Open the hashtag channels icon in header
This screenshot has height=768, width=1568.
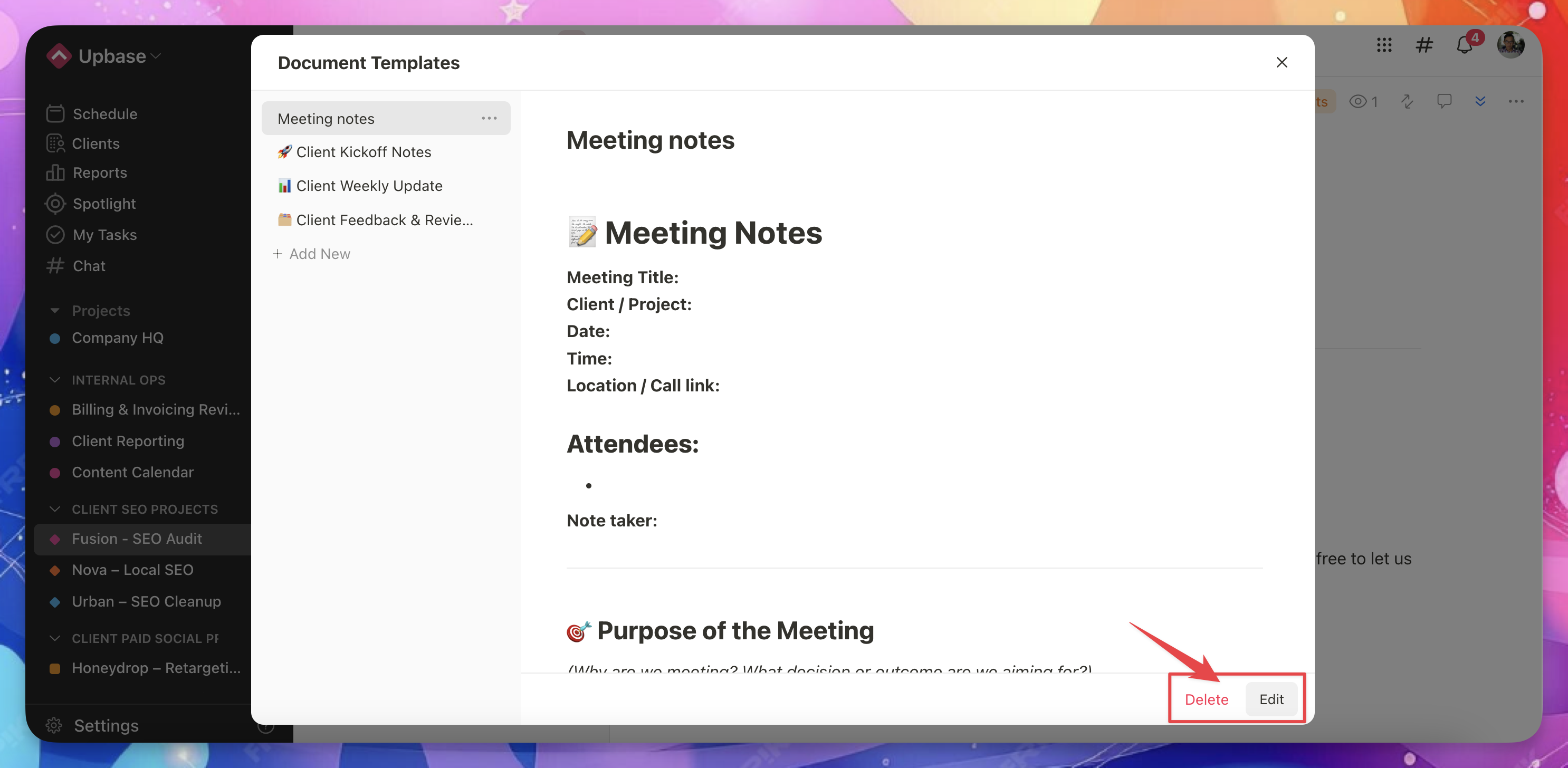click(1424, 45)
